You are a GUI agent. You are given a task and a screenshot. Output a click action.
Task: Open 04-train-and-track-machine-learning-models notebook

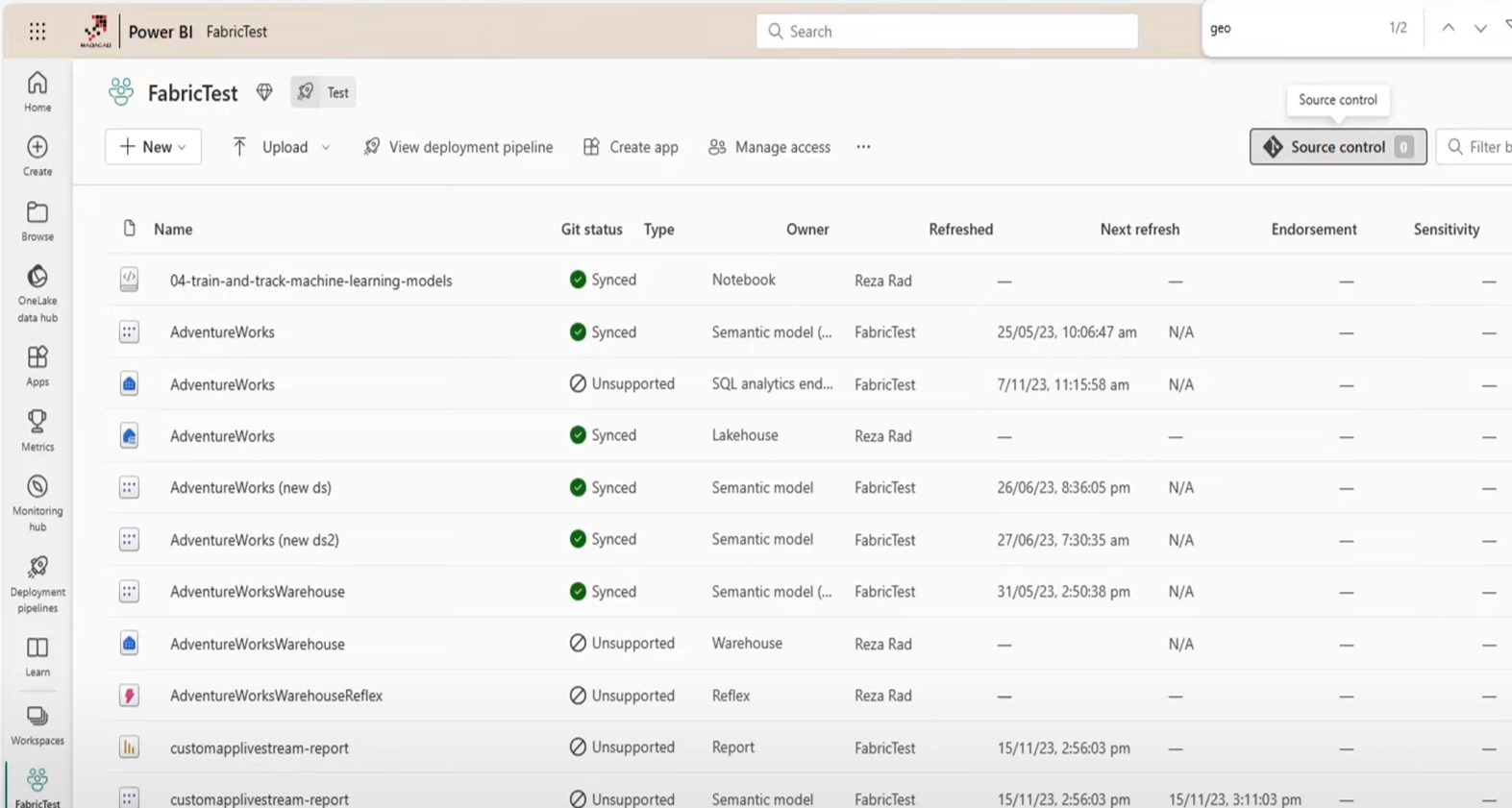point(310,281)
